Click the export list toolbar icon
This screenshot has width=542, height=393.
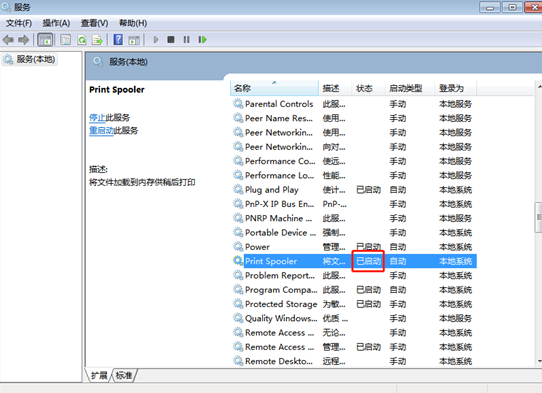pos(97,40)
